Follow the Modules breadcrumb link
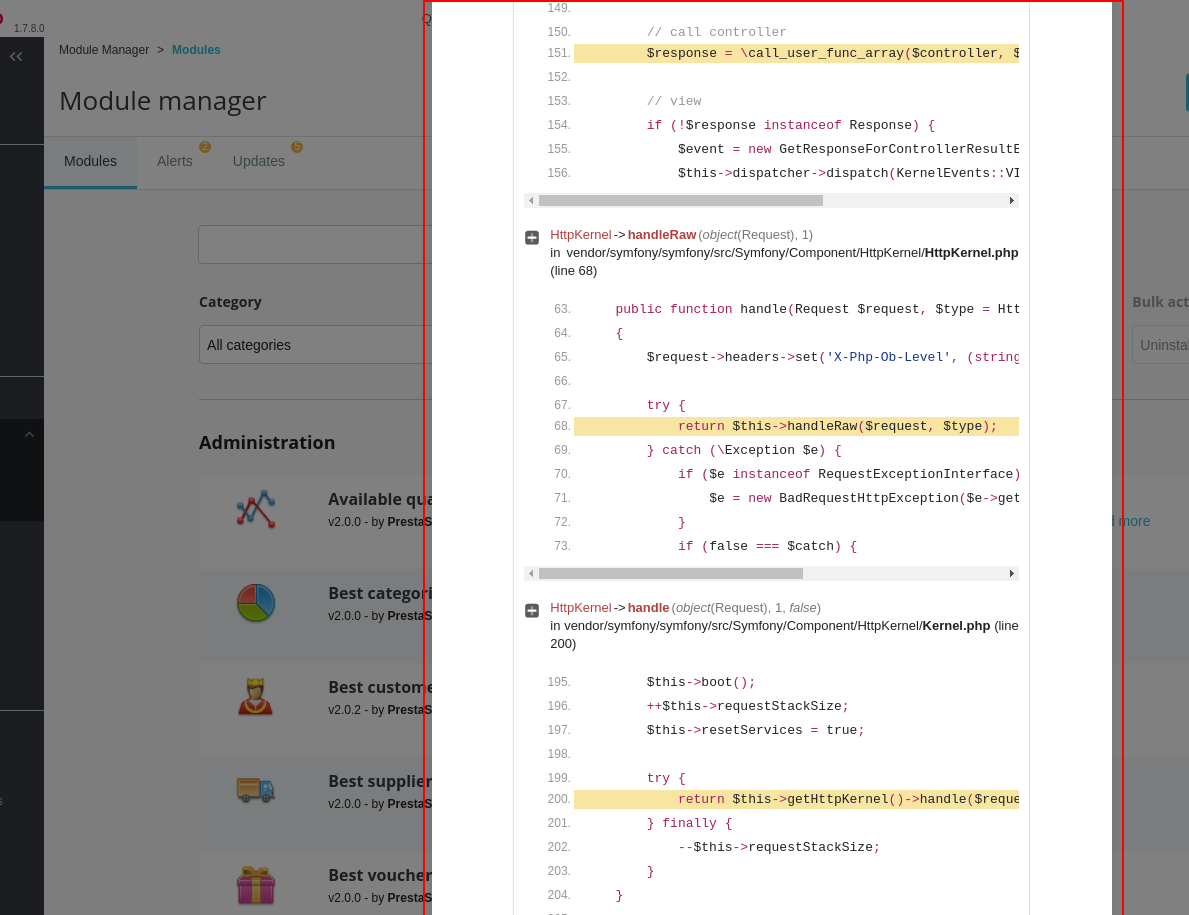Image resolution: width=1189 pixels, height=915 pixels. (196, 49)
